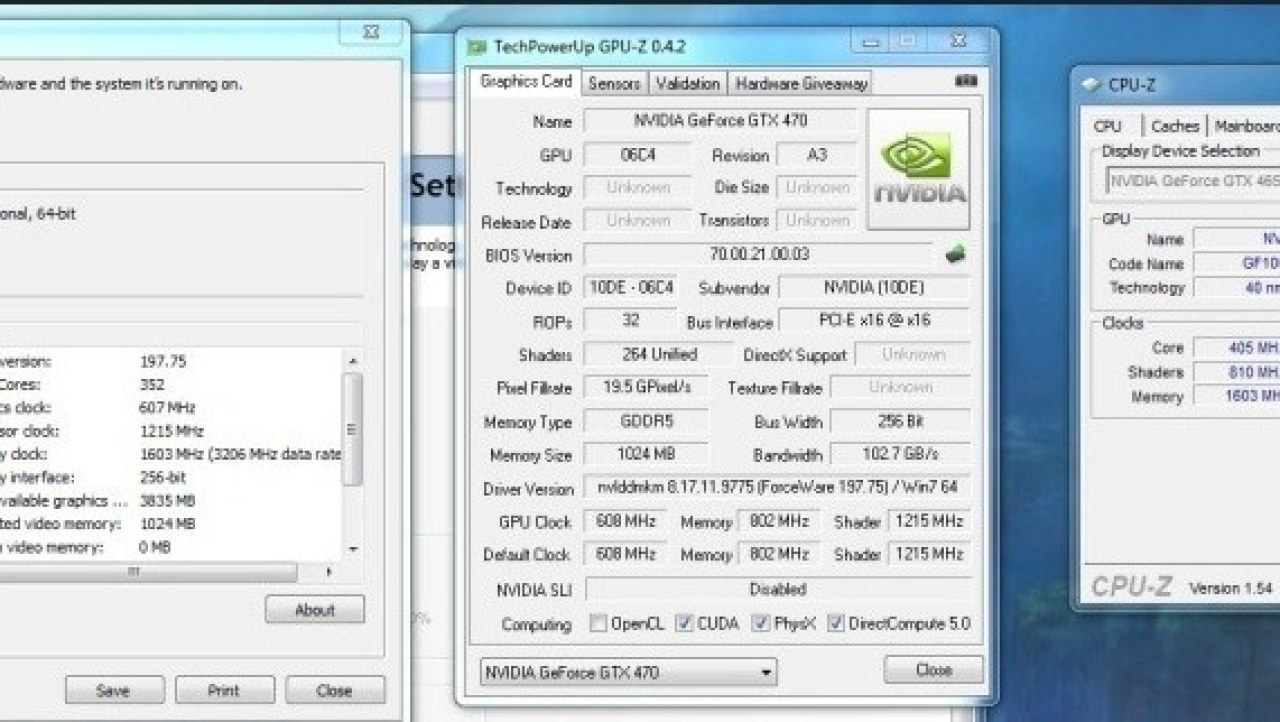Click the GPU-Z camera screenshot icon

pyautogui.click(x=967, y=81)
